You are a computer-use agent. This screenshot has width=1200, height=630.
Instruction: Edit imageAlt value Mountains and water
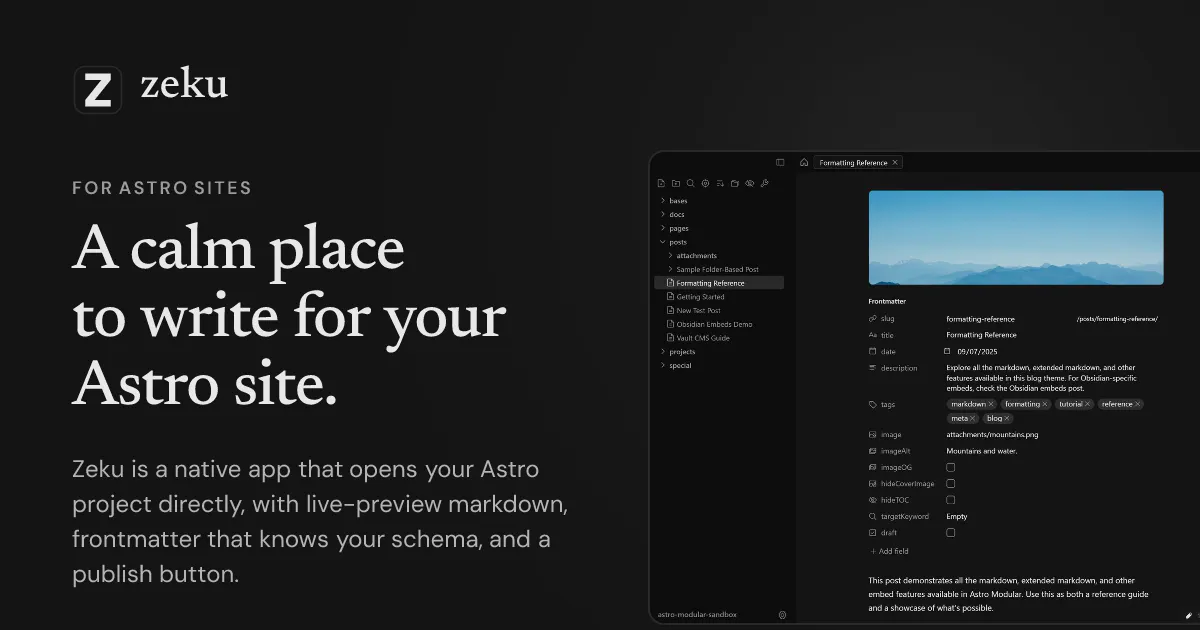982,451
